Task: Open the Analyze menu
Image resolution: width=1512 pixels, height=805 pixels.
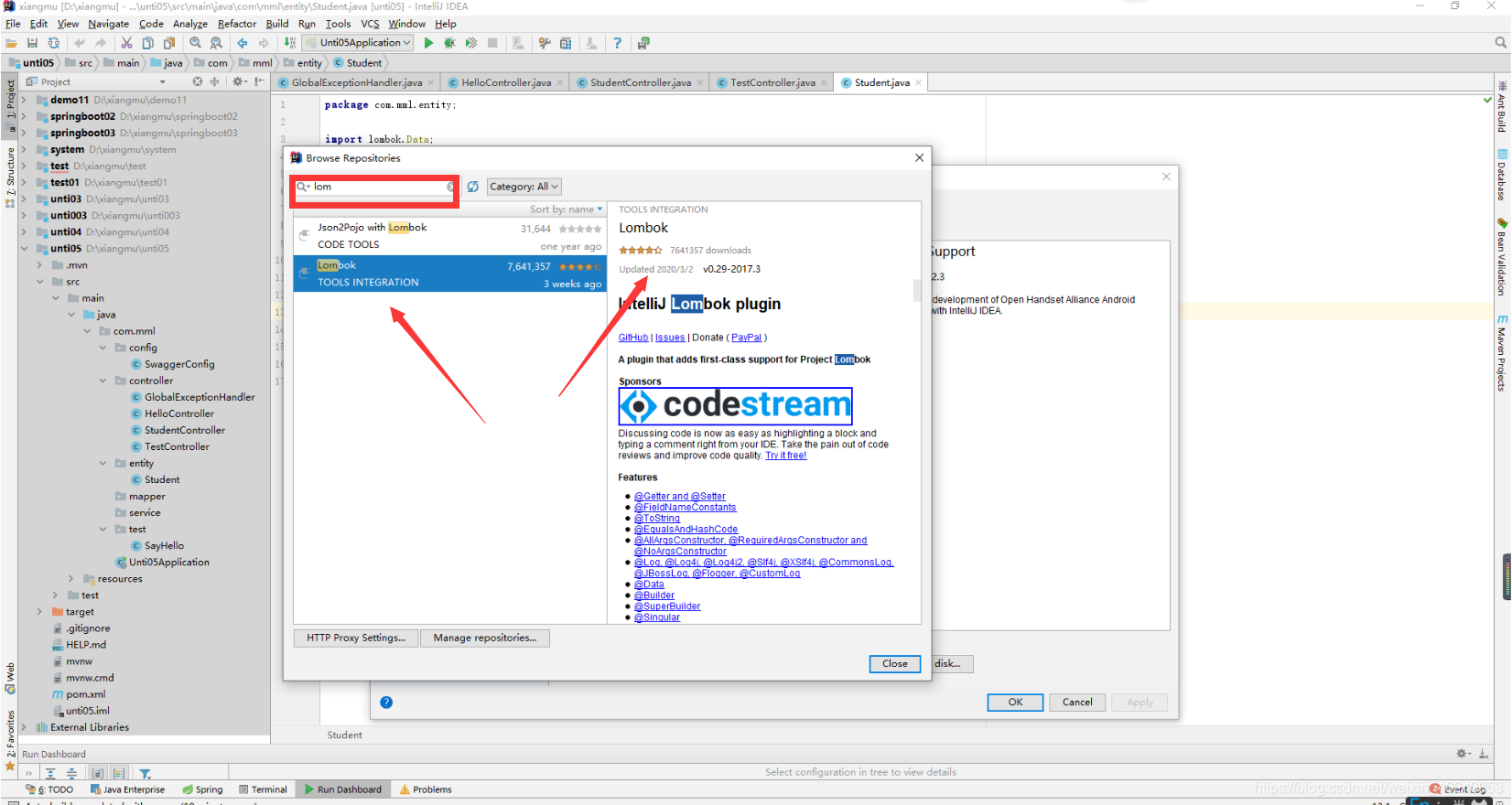Action: point(190,24)
